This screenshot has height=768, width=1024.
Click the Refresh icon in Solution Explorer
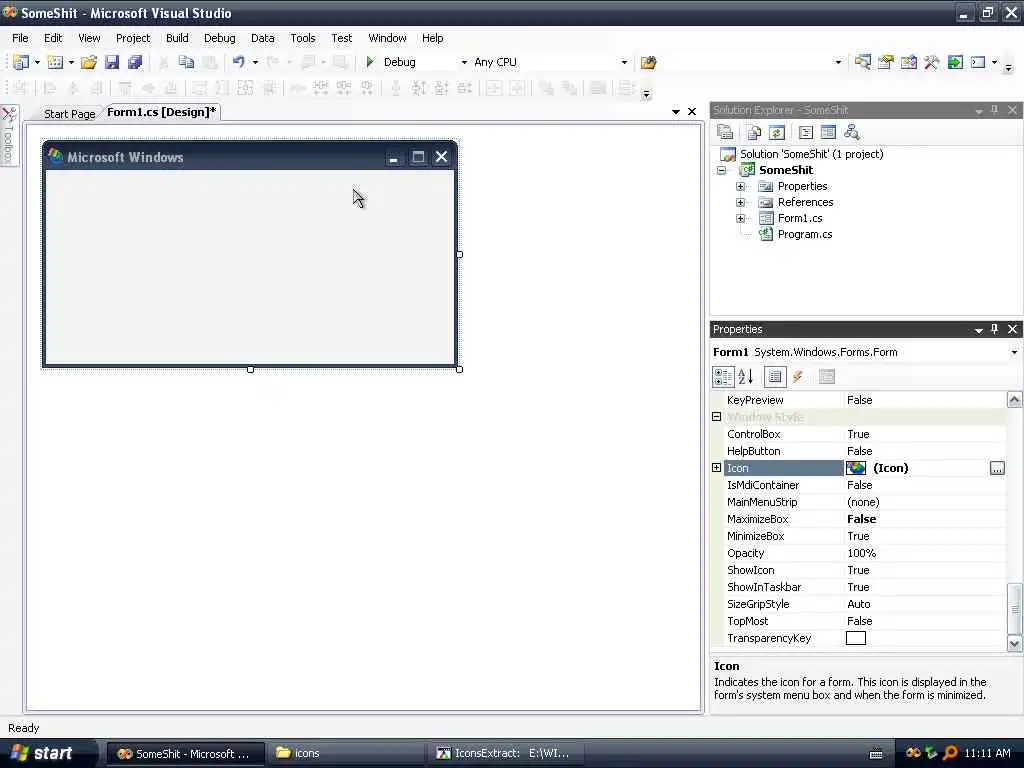(776, 132)
